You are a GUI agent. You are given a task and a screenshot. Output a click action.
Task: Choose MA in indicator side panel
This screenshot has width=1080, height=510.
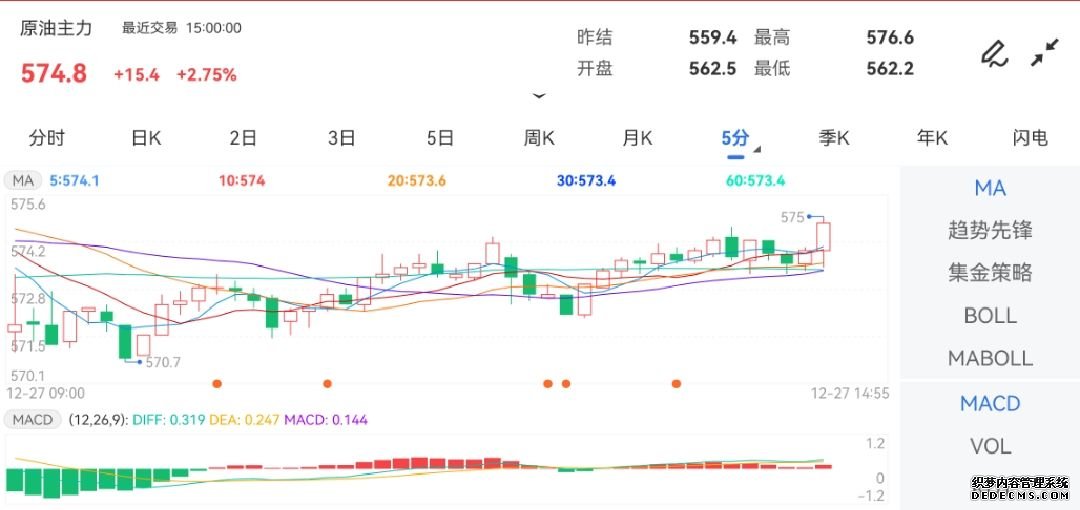(990, 187)
